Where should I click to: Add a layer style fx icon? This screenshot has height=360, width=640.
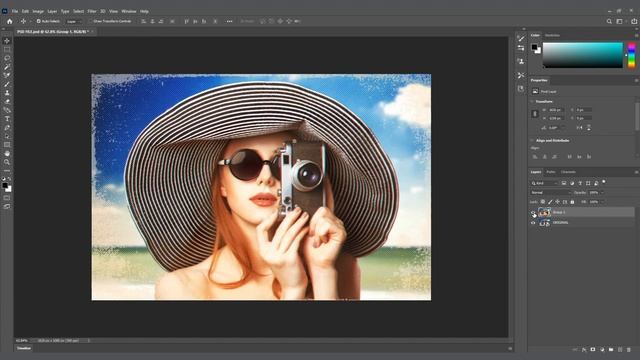pos(584,350)
